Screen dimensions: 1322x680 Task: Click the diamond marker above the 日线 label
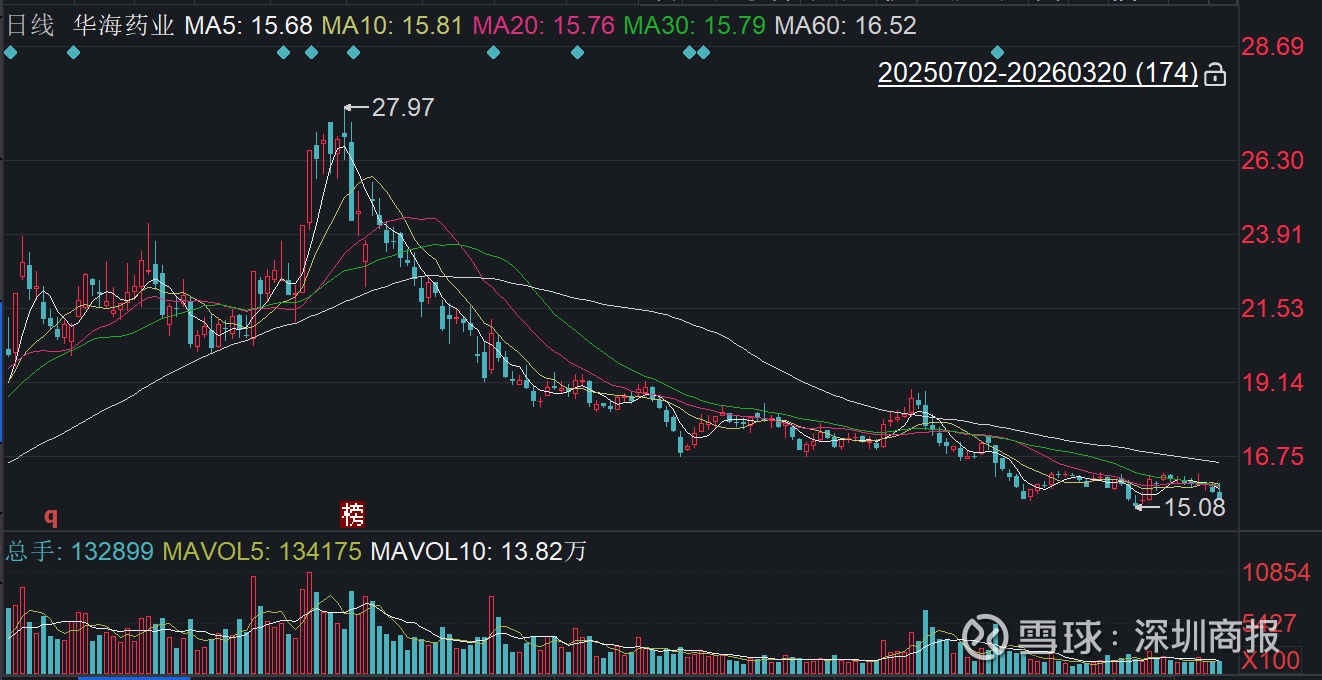[x=10, y=52]
